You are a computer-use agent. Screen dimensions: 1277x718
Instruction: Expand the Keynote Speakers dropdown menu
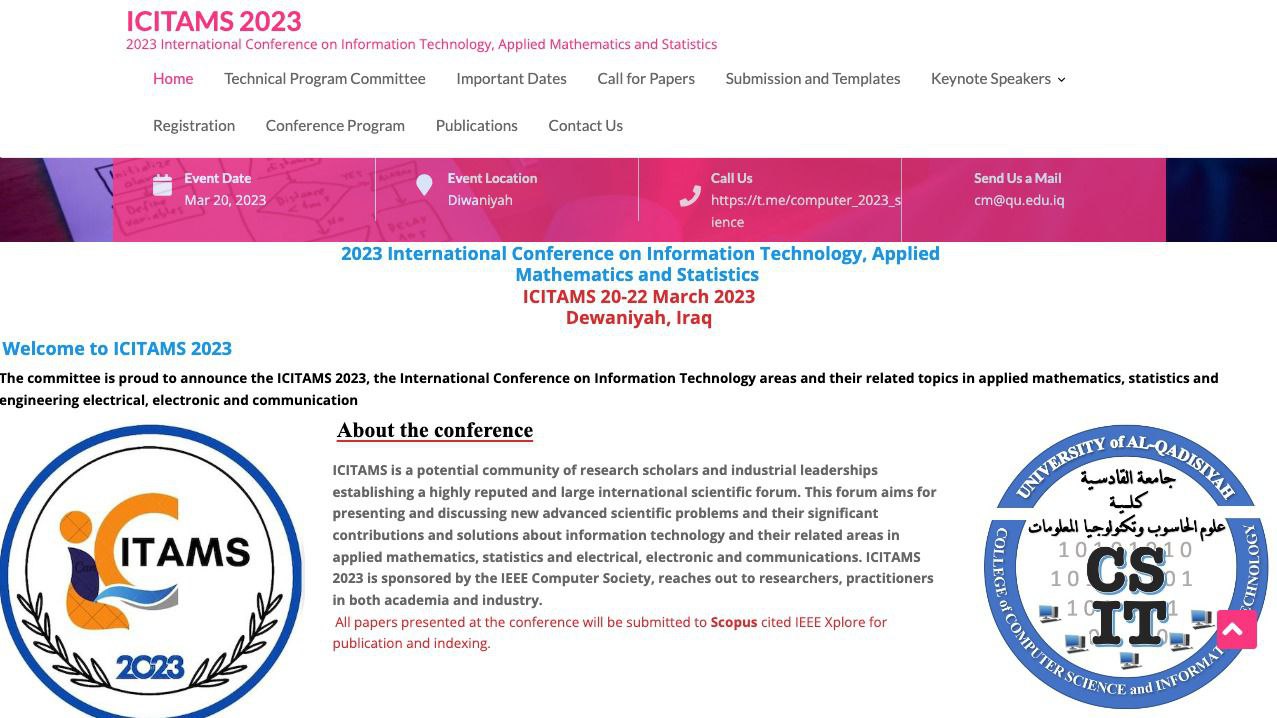pyautogui.click(x=998, y=79)
